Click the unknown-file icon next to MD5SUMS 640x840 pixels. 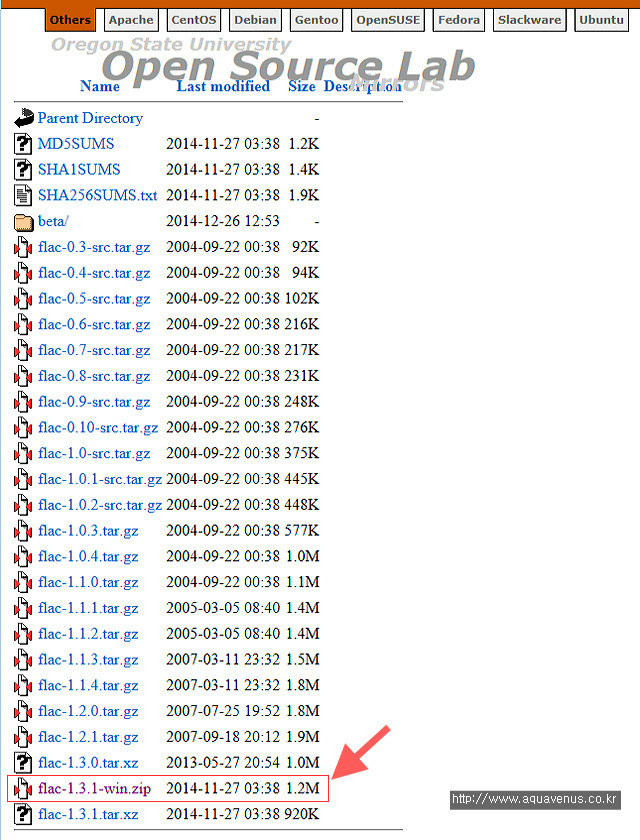(22, 144)
